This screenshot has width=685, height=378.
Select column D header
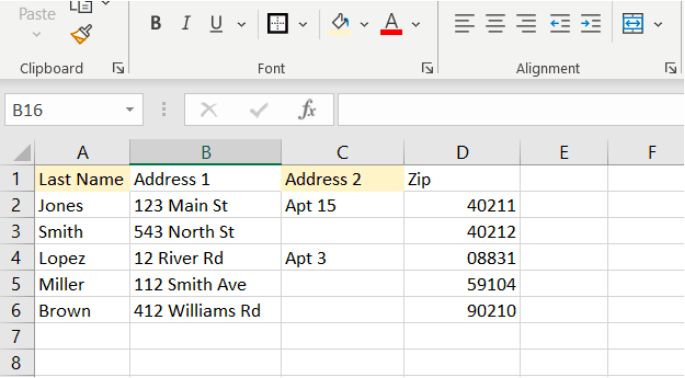[462, 153]
